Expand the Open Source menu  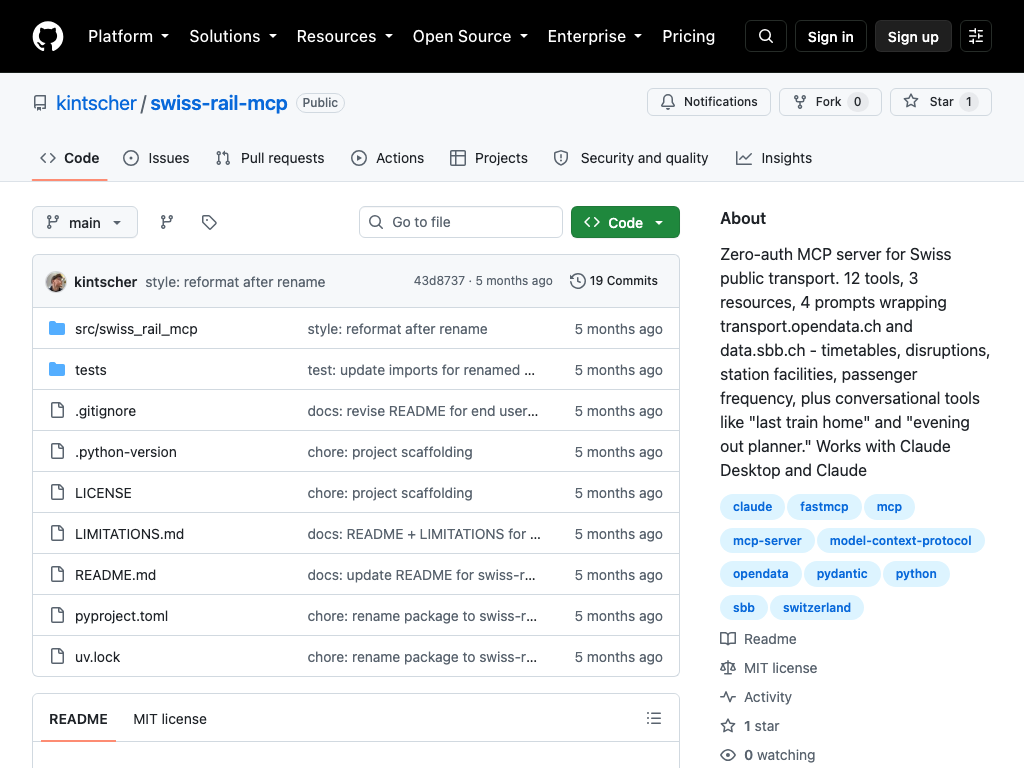point(470,37)
